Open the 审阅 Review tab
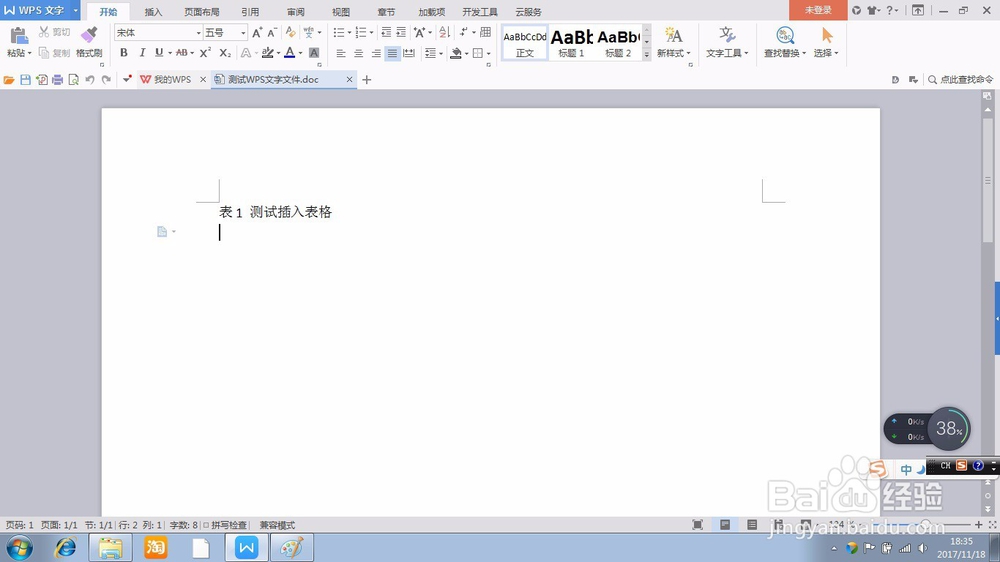 [295, 11]
